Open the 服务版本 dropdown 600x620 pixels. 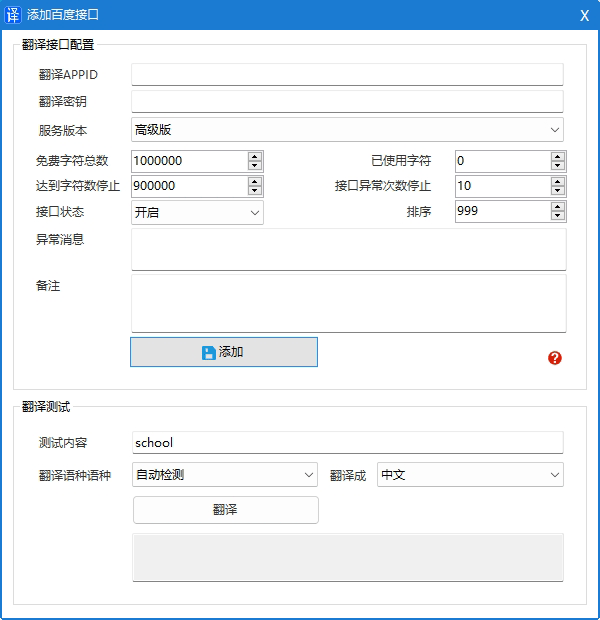coord(347,130)
